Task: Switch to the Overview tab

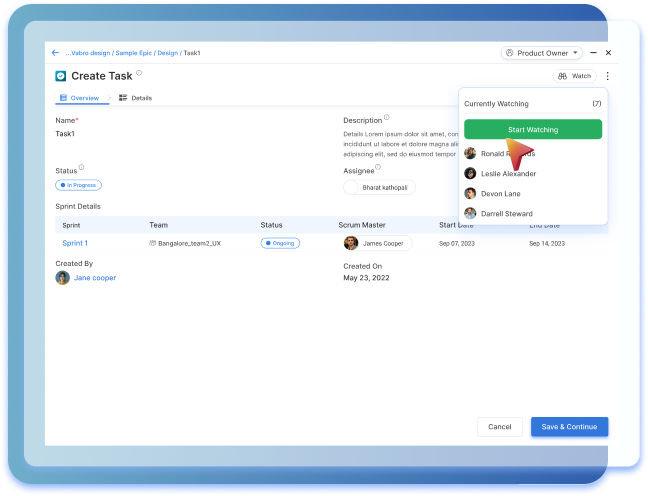Action: tap(79, 98)
